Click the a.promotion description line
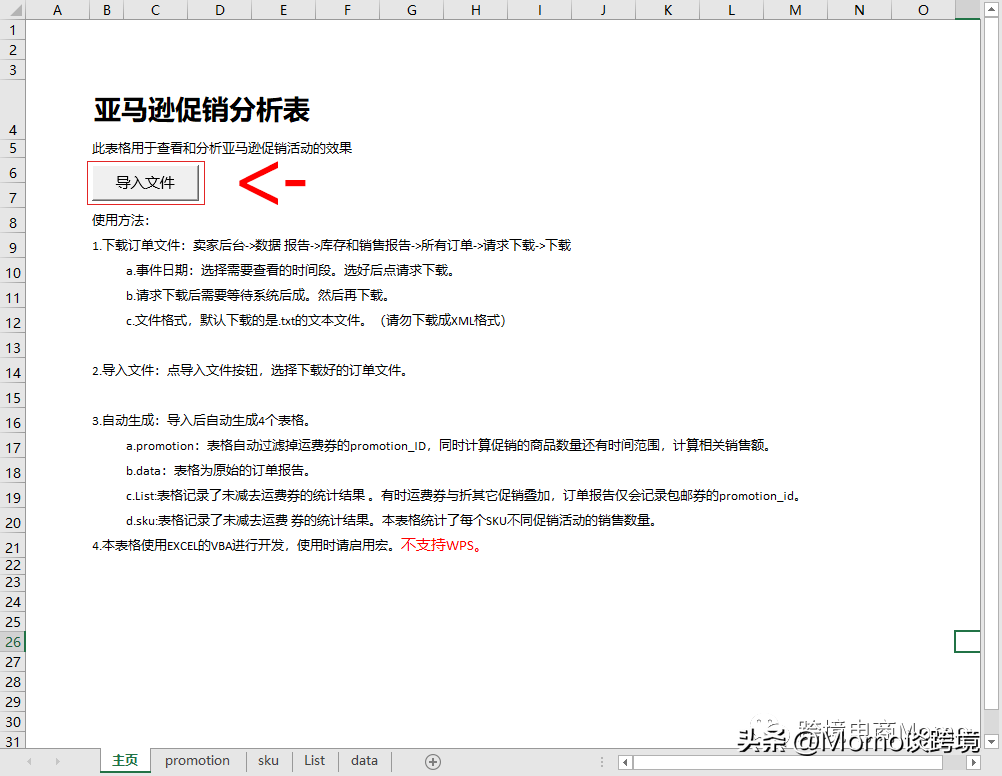1002x776 pixels. click(450, 446)
